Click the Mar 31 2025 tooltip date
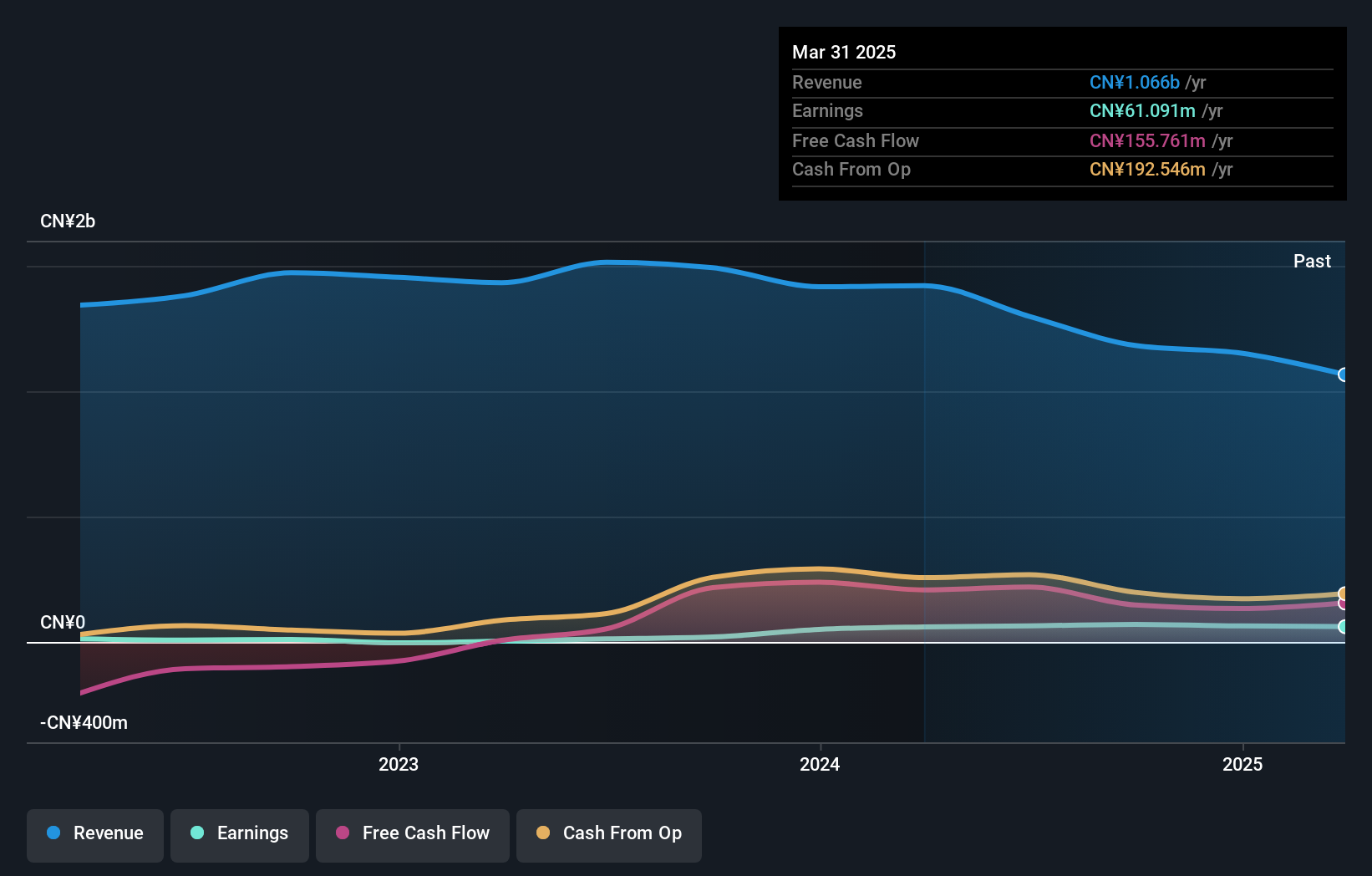Screen dimensions: 1372x876 [844, 52]
